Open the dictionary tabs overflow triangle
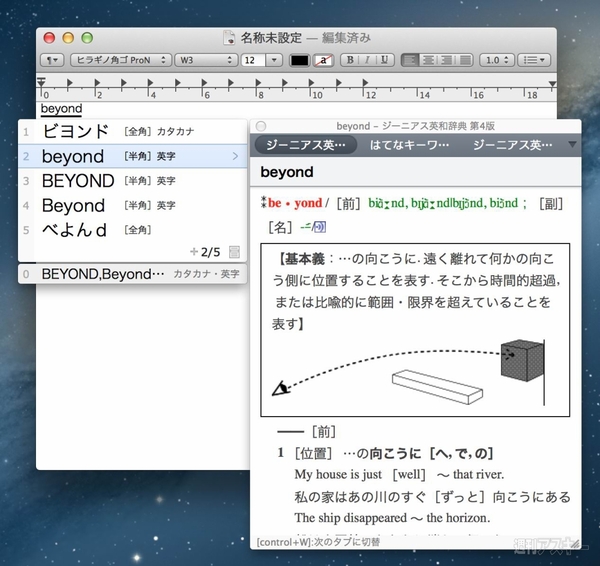 pyautogui.click(x=572, y=145)
